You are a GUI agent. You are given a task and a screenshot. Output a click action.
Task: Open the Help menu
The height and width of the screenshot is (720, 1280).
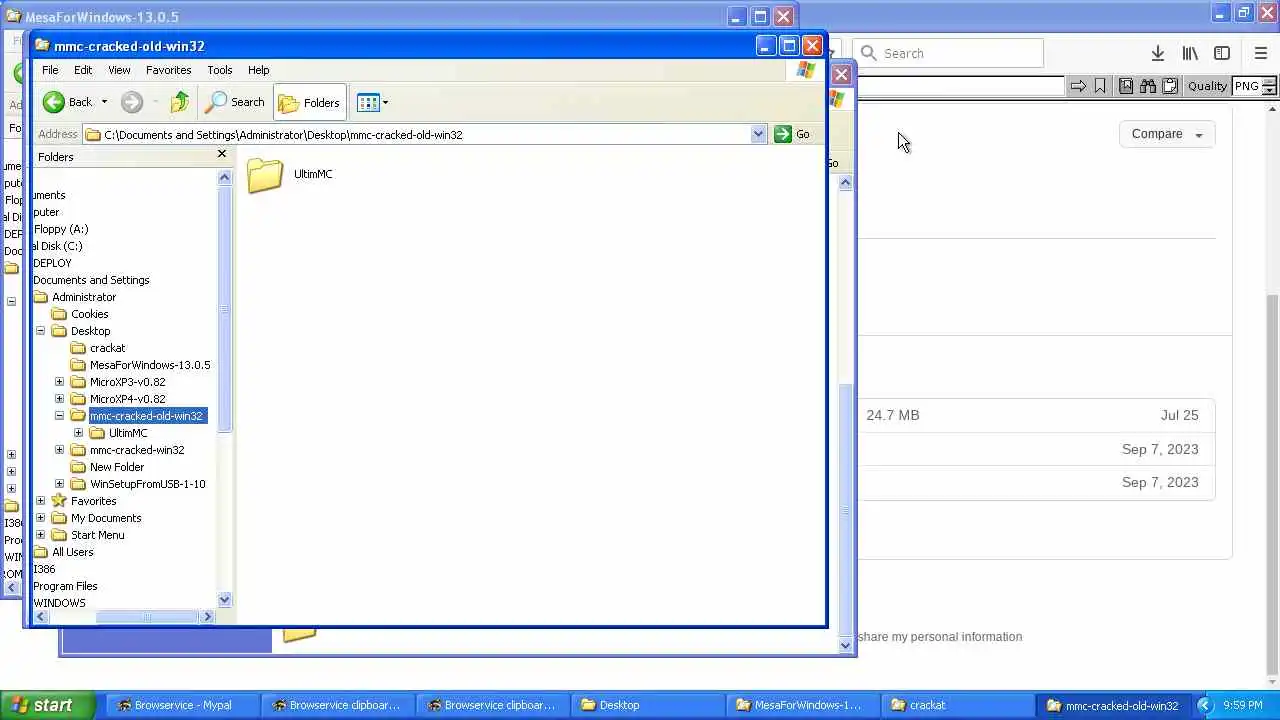[x=258, y=70]
